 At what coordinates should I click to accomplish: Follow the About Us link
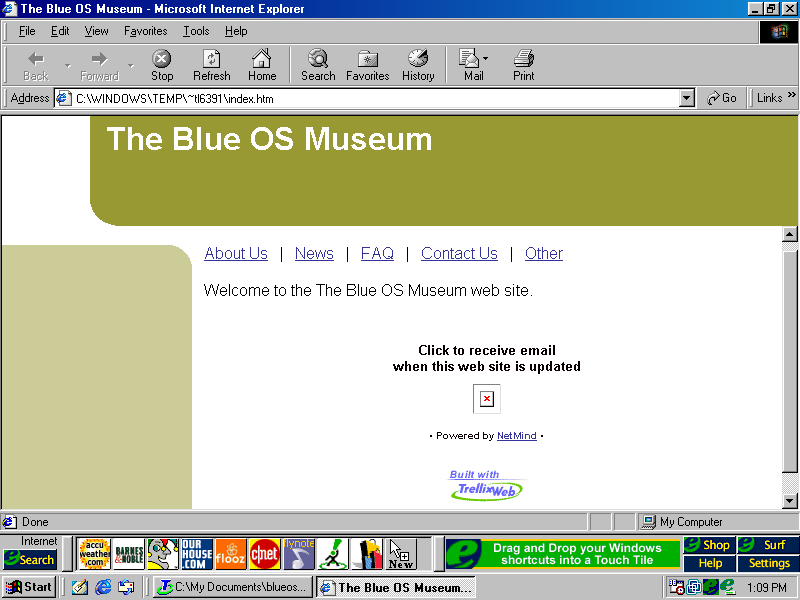click(236, 253)
